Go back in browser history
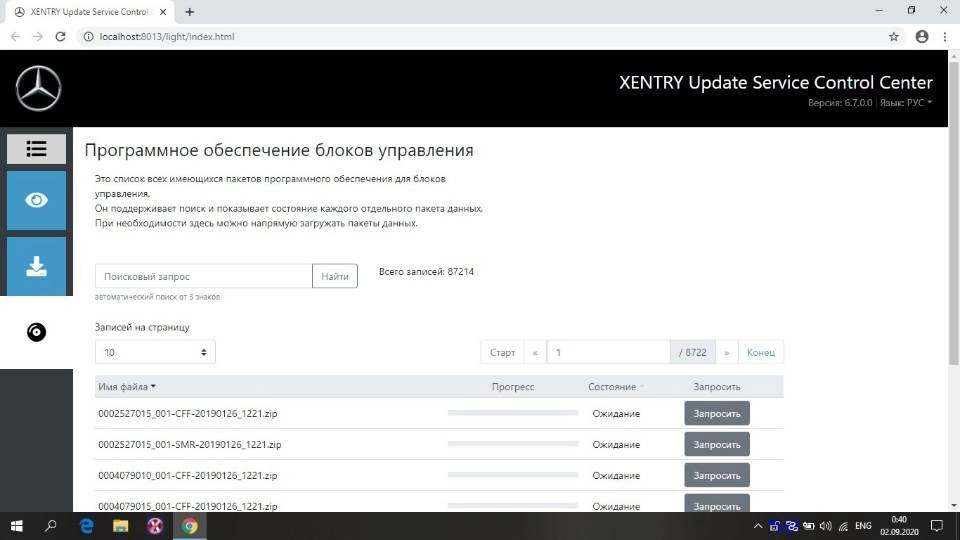960x540 pixels. pyautogui.click(x=15, y=37)
